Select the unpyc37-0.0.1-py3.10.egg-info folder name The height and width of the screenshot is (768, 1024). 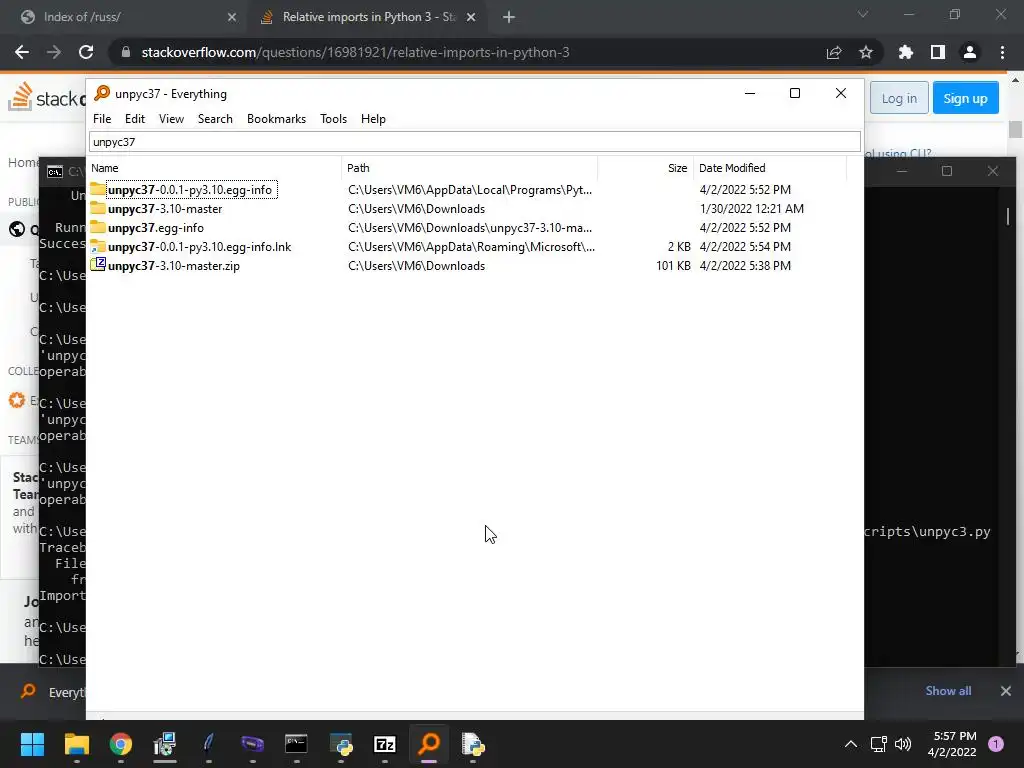point(190,190)
